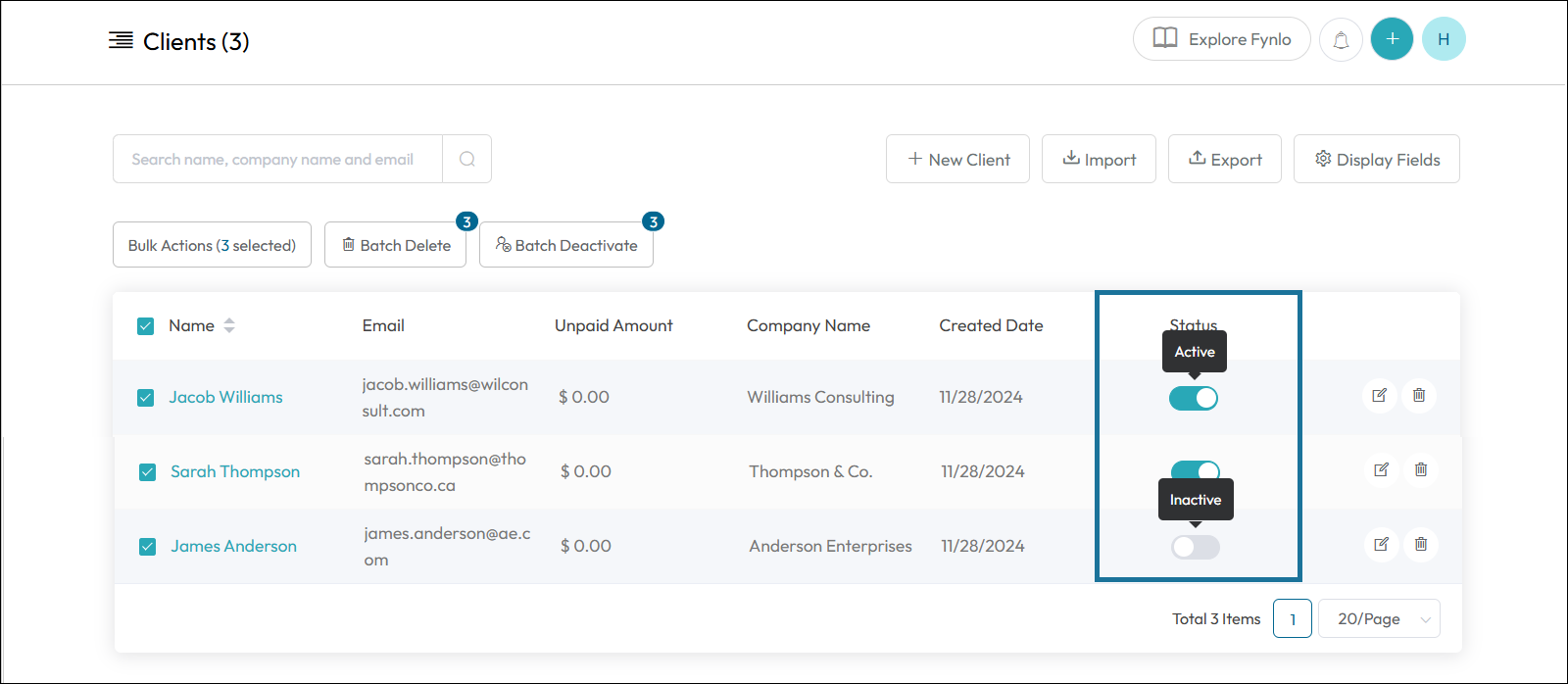1568x684 pixels.
Task: Activate James Anderson status switch
Action: click(x=1196, y=547)
